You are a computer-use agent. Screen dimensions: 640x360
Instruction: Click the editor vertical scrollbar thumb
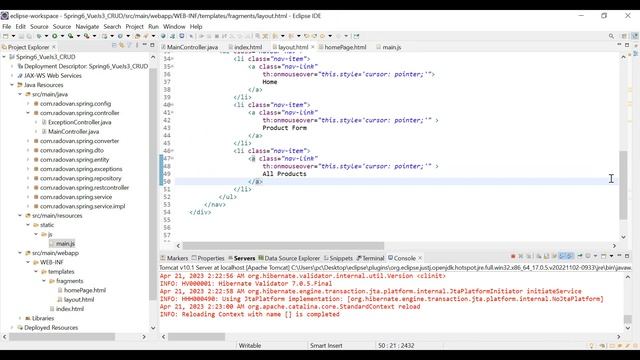tap(623, 185)
